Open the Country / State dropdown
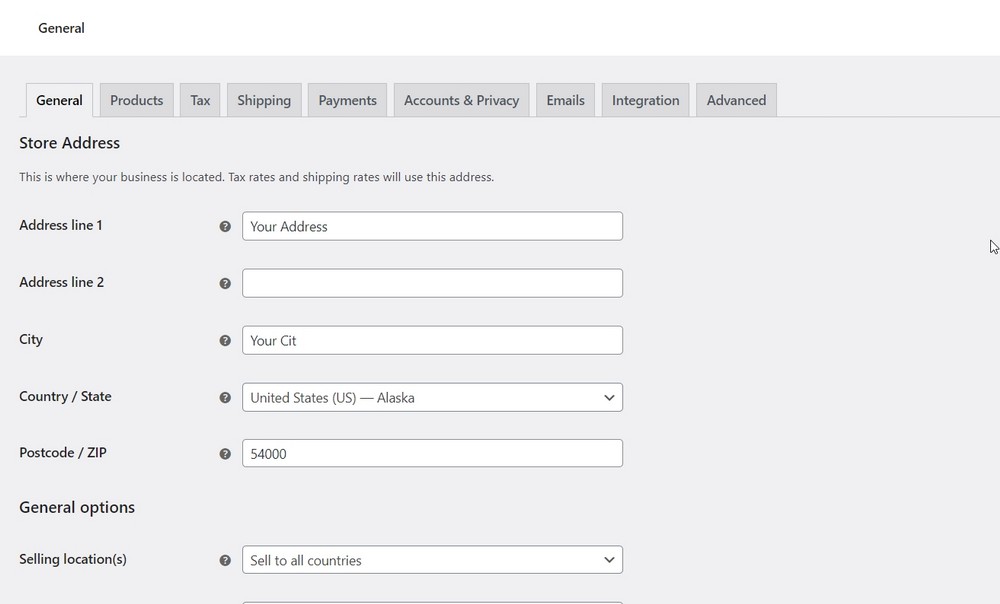Viewport: 1000px width, 604px height. pyautogui.click(x=432, y=397)
